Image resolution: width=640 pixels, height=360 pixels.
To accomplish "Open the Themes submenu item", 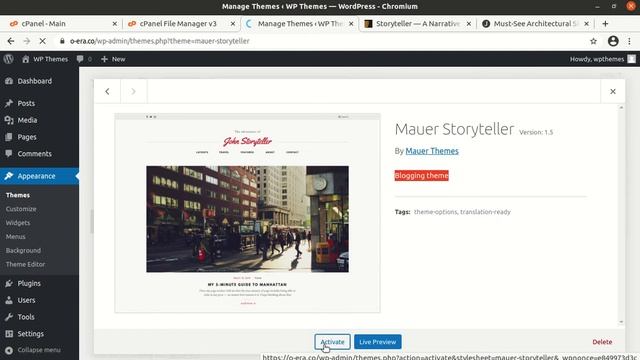I will tap(18, 195).
